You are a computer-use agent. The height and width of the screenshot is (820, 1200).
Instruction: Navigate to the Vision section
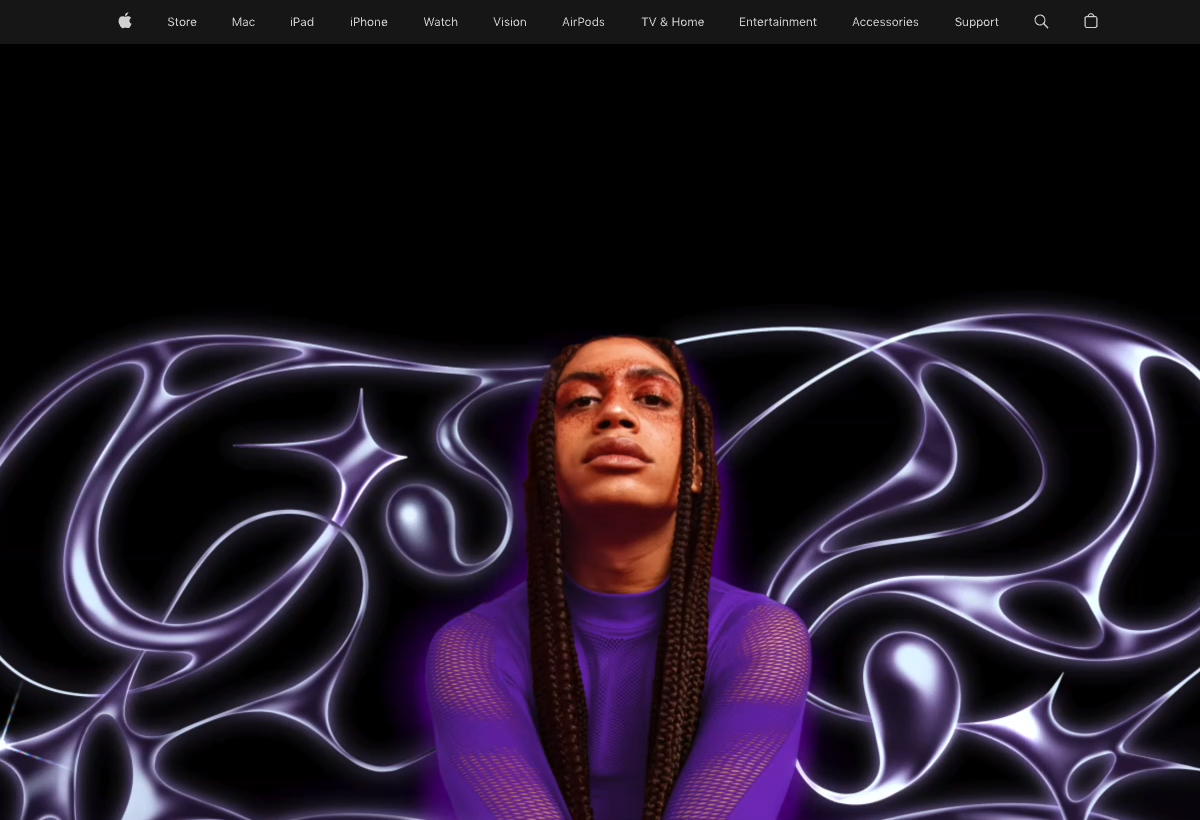point(510,22)
